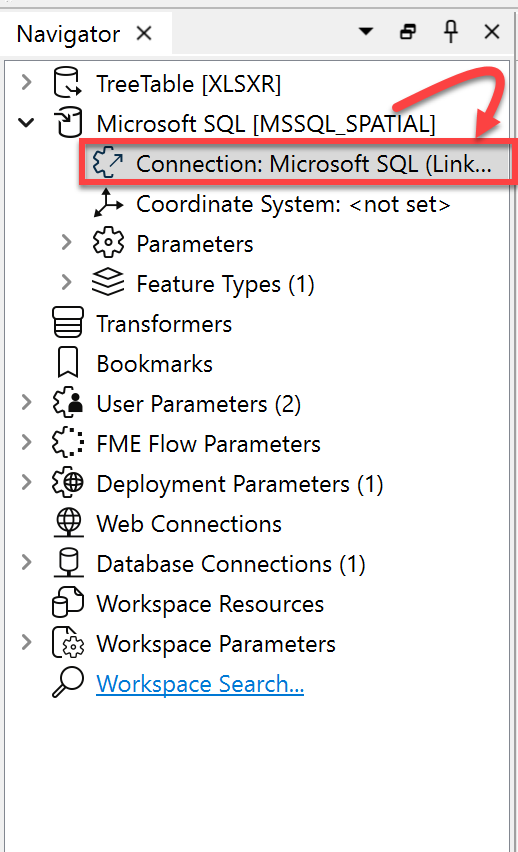
Task: Float the Navigator panel using undock icon
Action: 408,32
